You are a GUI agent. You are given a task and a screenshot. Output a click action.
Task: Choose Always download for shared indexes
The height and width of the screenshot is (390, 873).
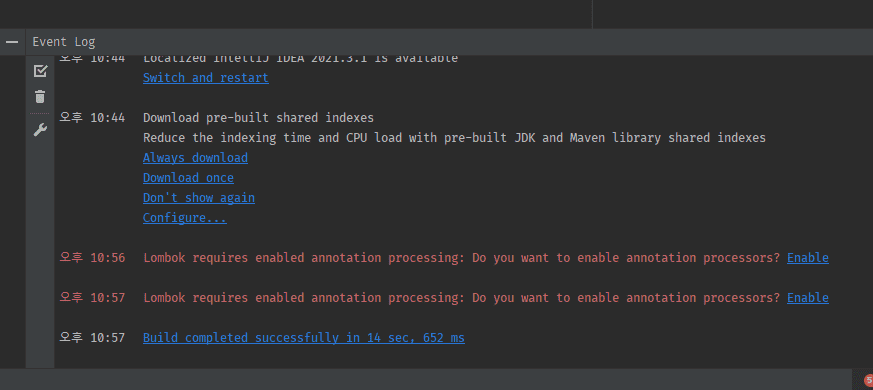coord(195,158)
